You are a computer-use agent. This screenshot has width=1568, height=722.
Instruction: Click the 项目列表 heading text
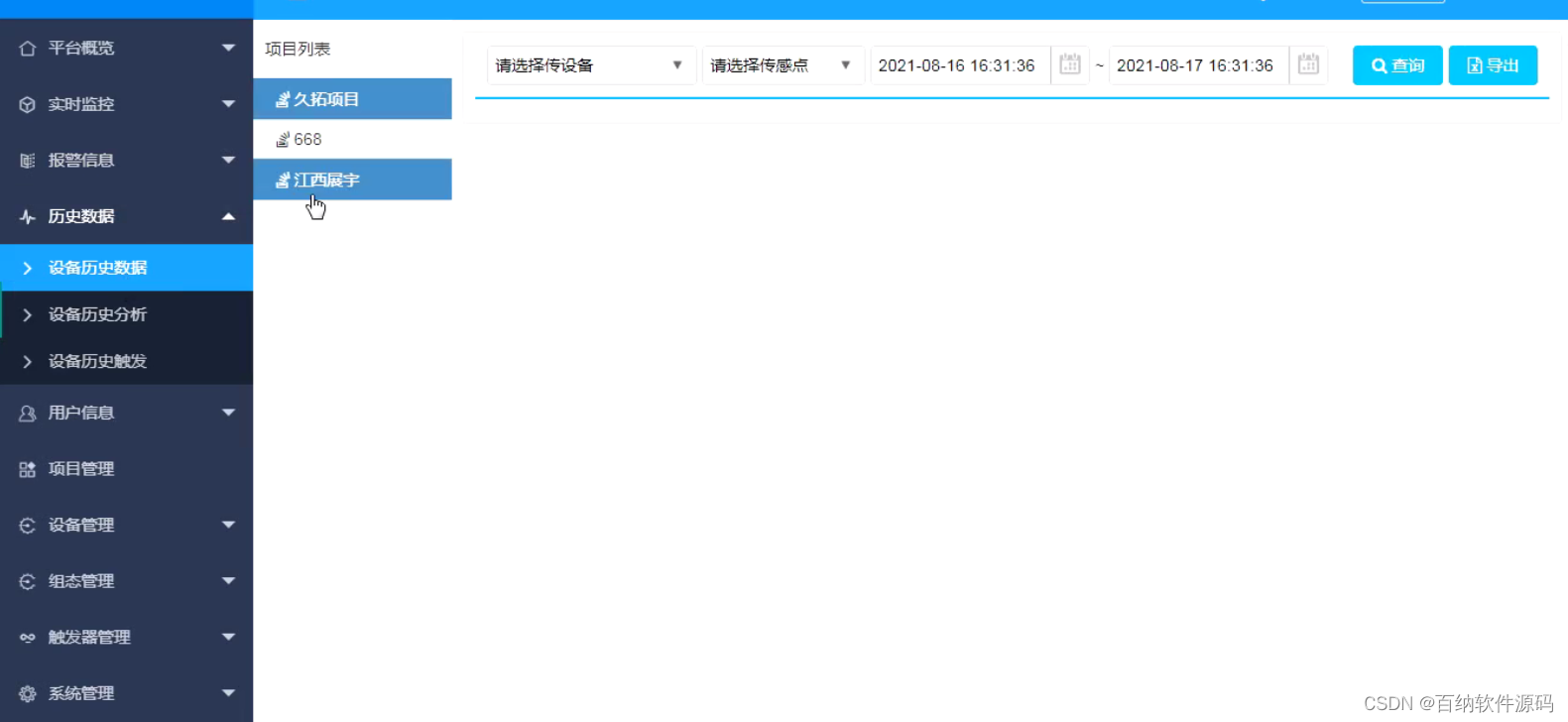(x=298, y=49)
